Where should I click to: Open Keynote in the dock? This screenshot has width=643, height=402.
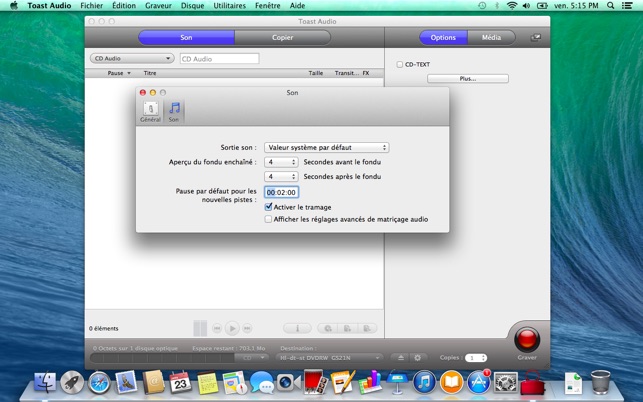pyautogui.click(x=397, y=382)
